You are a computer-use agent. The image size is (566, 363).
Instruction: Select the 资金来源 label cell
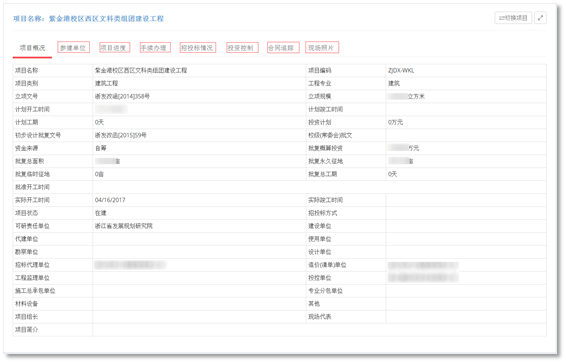pyautogui.click(x=53, y=148)
